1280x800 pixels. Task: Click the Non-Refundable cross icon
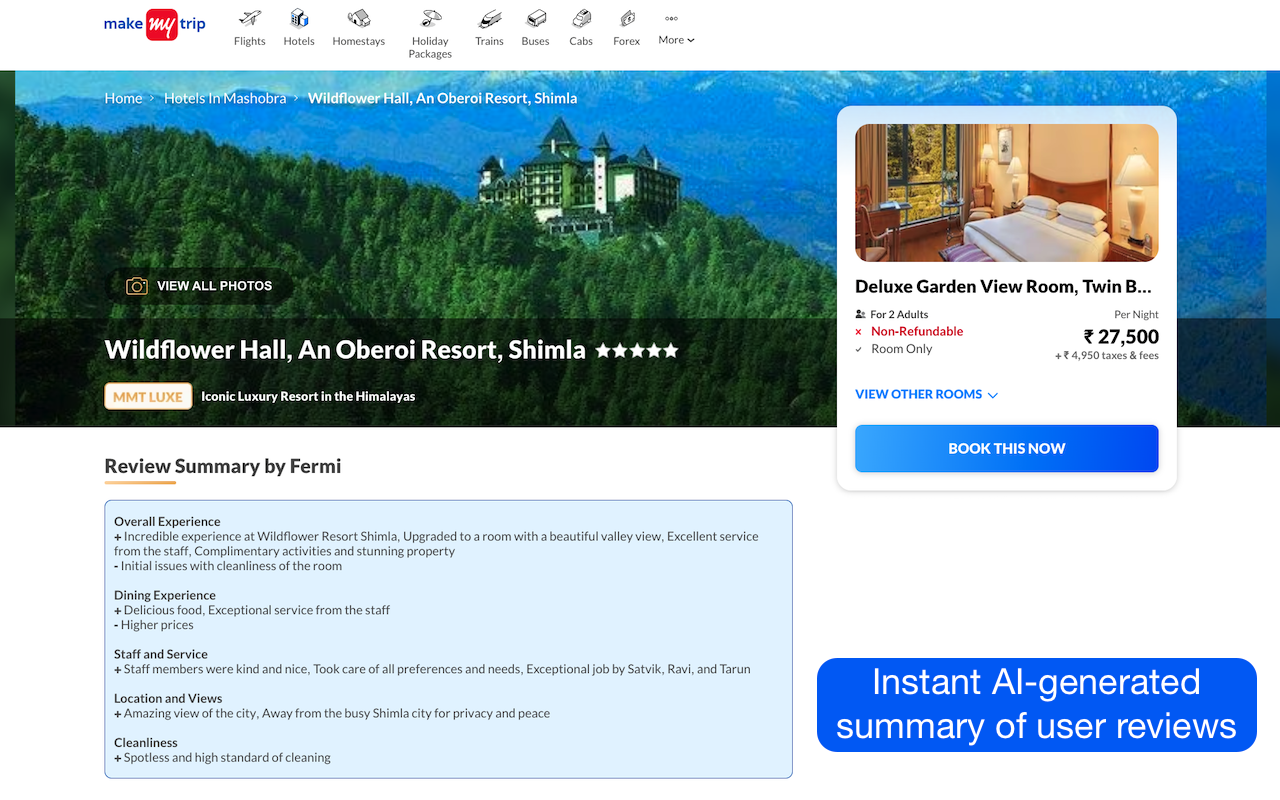click(859, 332)
